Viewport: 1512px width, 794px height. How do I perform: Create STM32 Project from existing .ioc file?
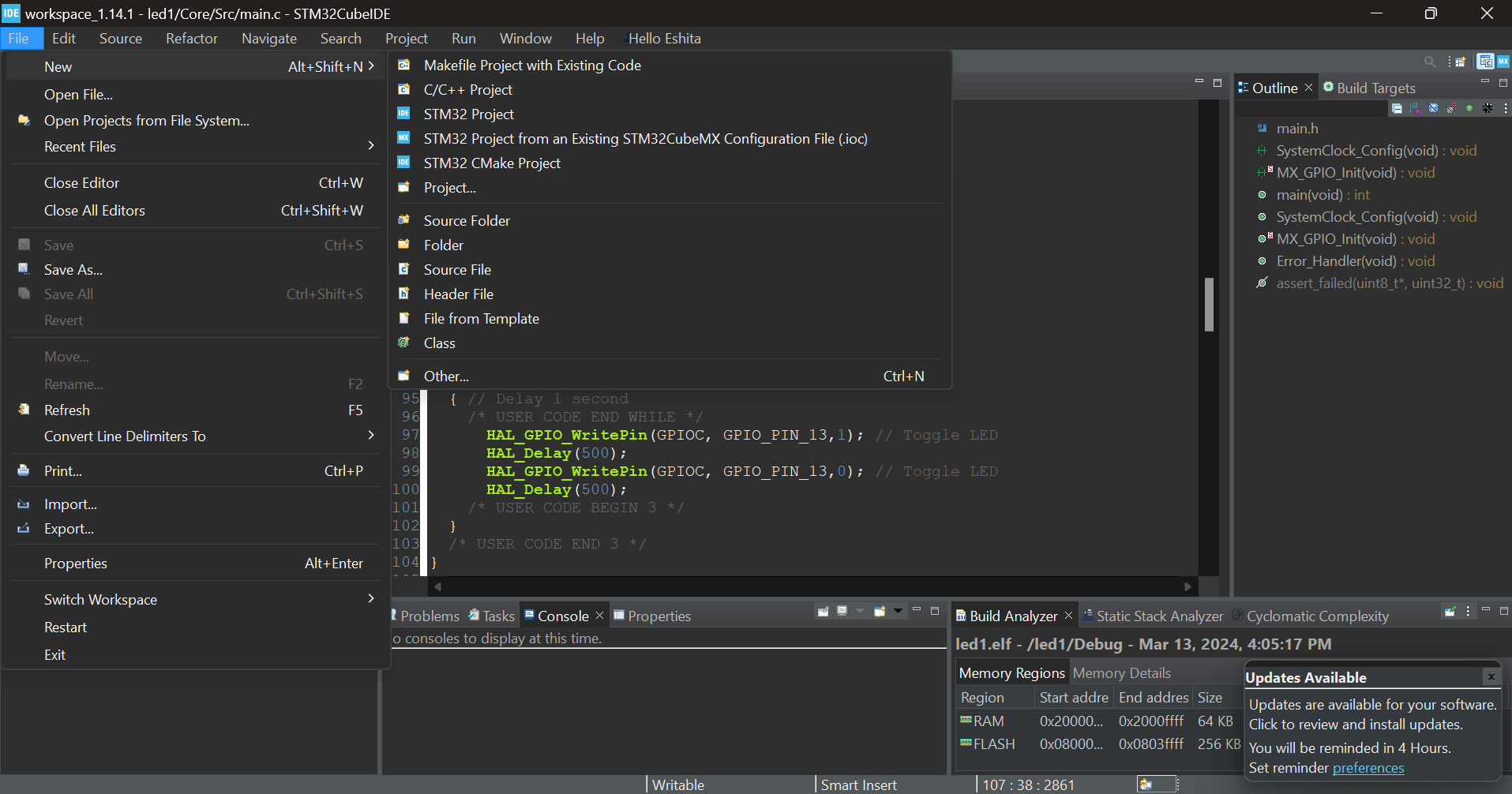(x=644, y=139)
